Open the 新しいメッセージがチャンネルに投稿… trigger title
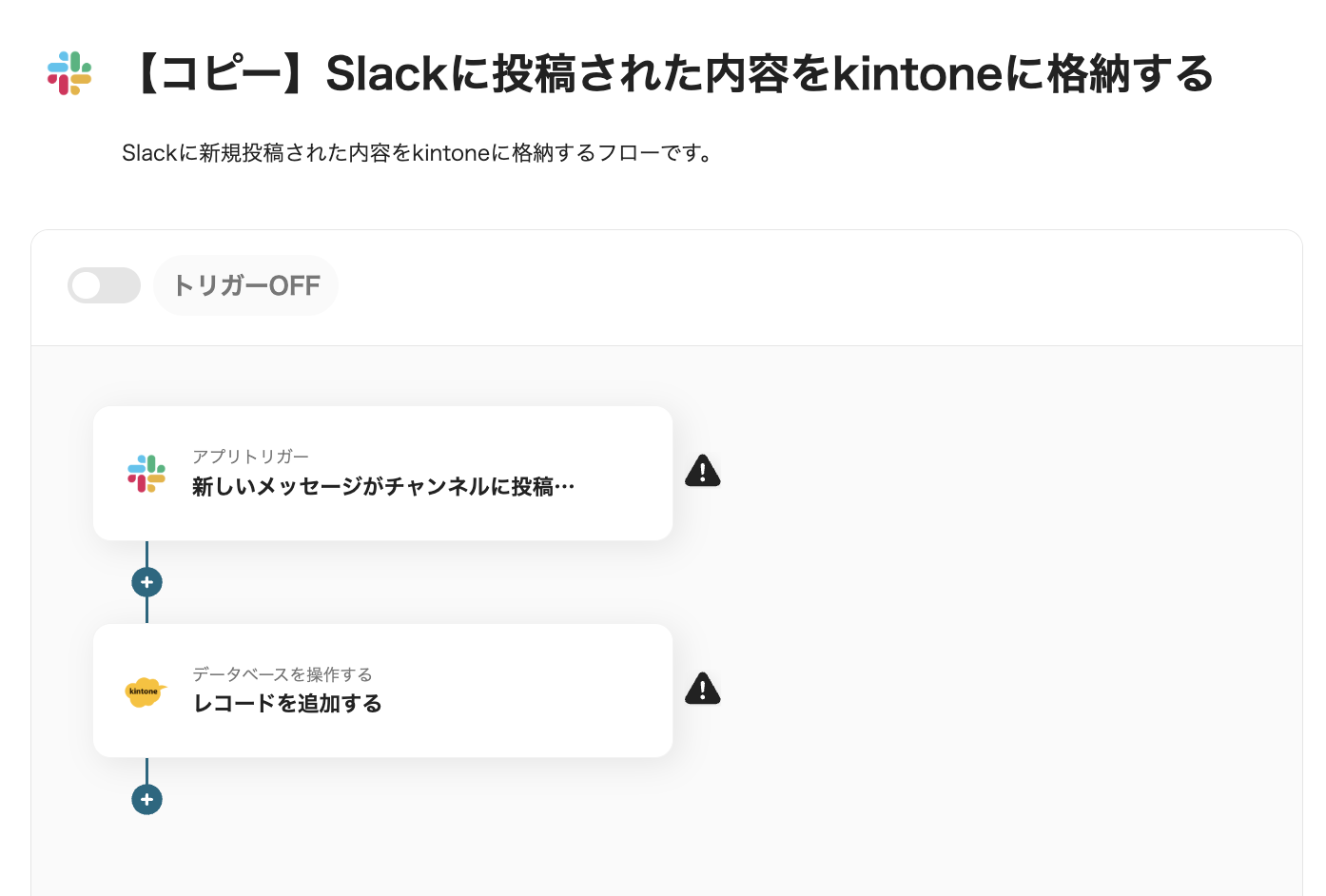The width and height of the screenshot is (1326, 896). click(x=383, y=487)
